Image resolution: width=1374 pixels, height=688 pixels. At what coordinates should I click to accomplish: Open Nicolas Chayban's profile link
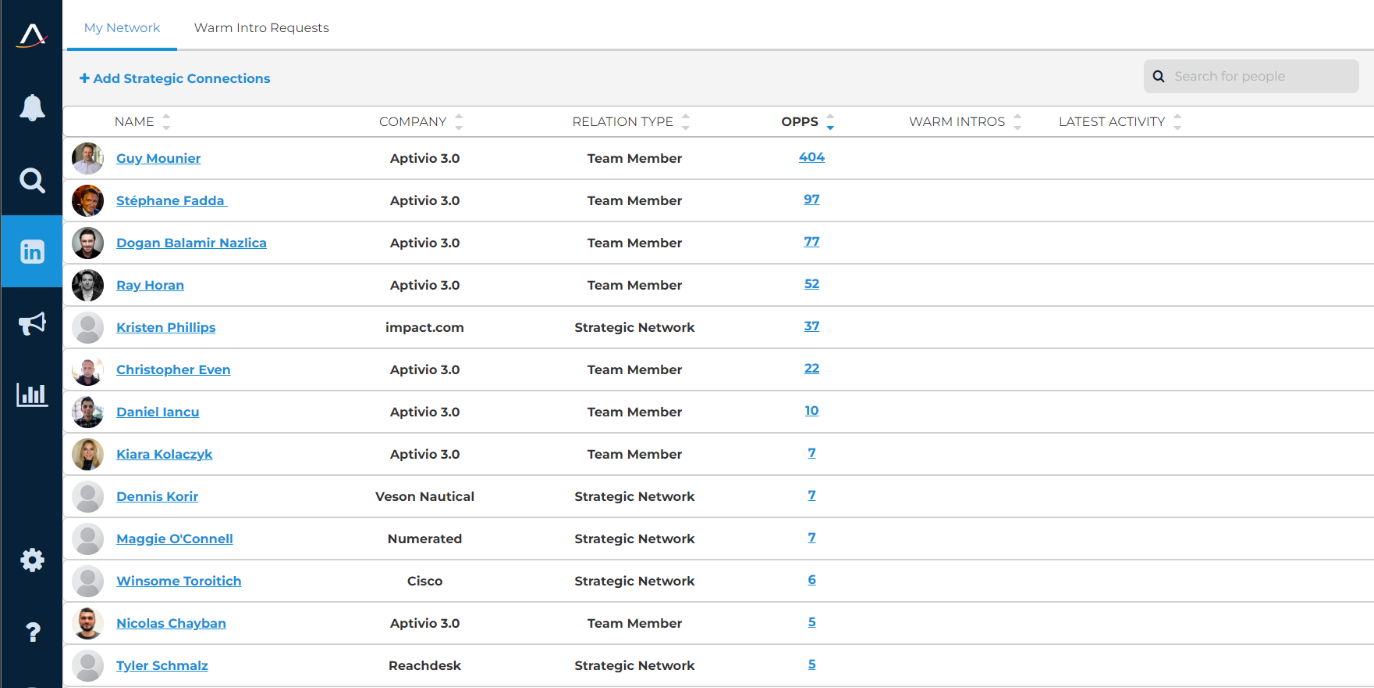click(171, 623)
